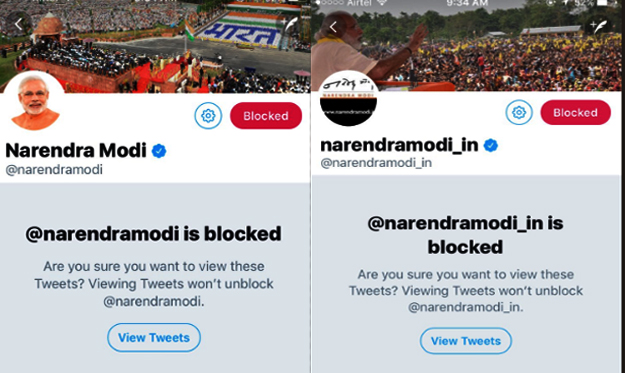The height and width of the screenshot is (373, 625).
Task: Toggle the Blocked button for @narendramodi
Action: 266,116
